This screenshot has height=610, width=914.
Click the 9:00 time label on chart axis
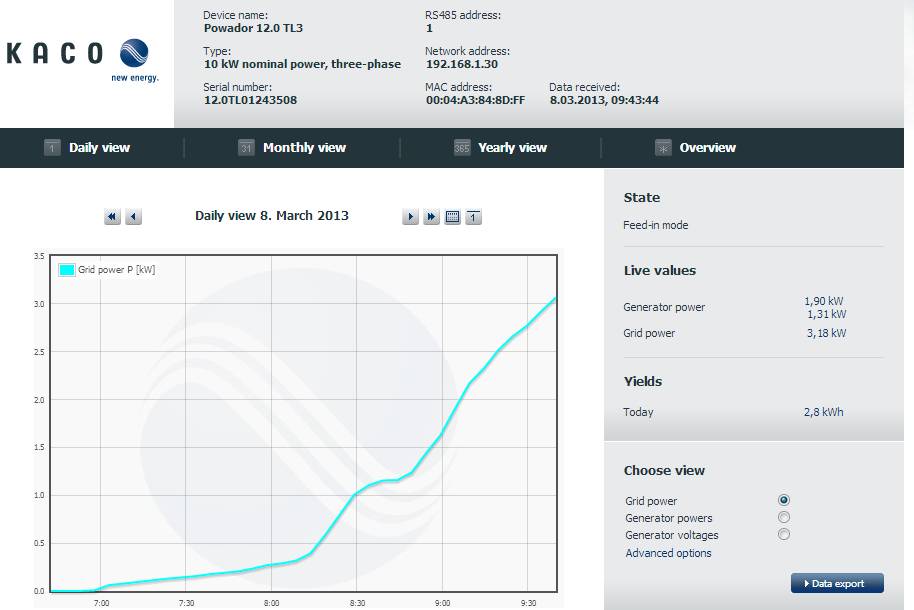[x=442, y=603]
